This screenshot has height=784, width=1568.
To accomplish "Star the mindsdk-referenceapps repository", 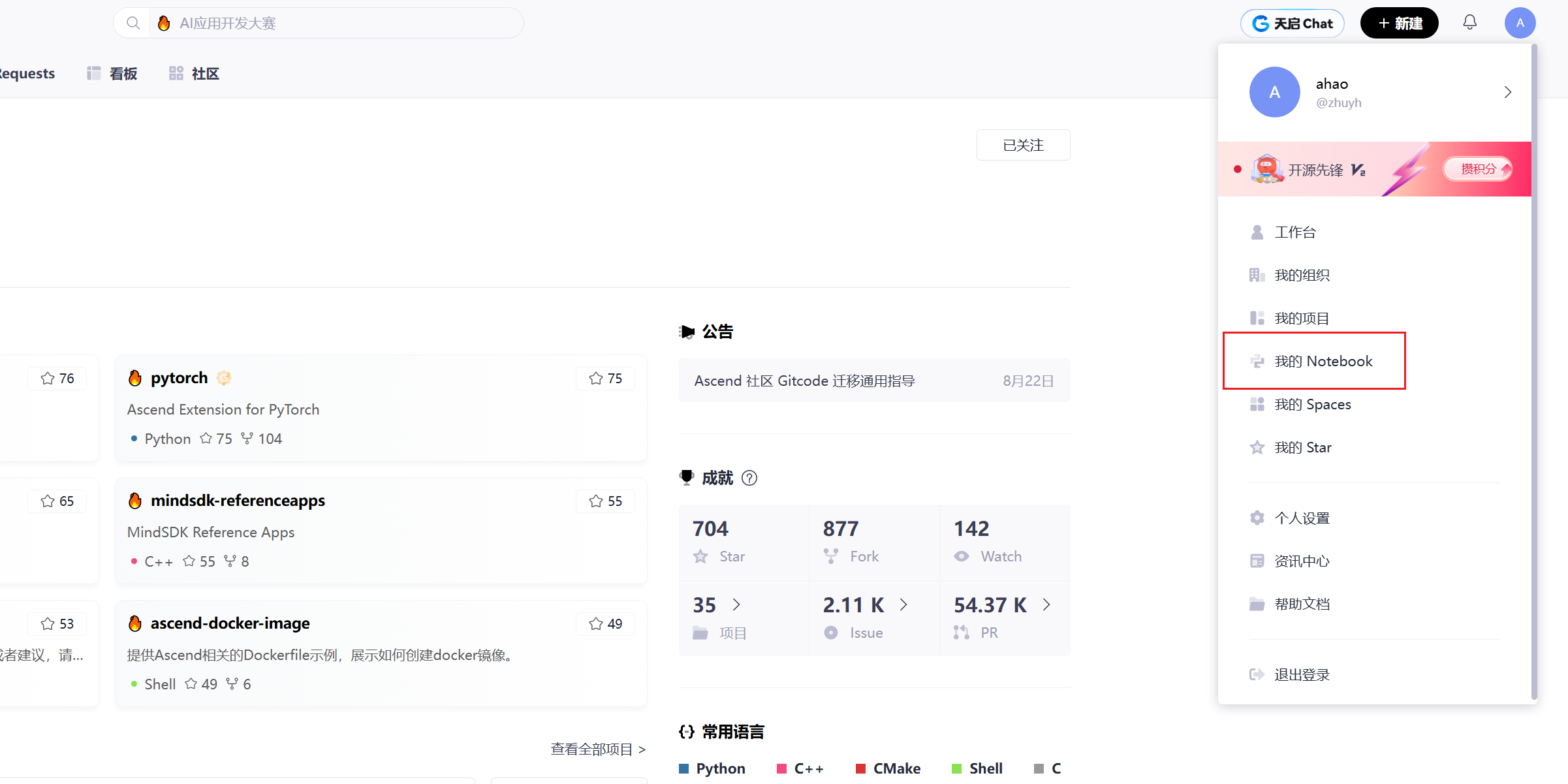I will click(x=605, y=501).
